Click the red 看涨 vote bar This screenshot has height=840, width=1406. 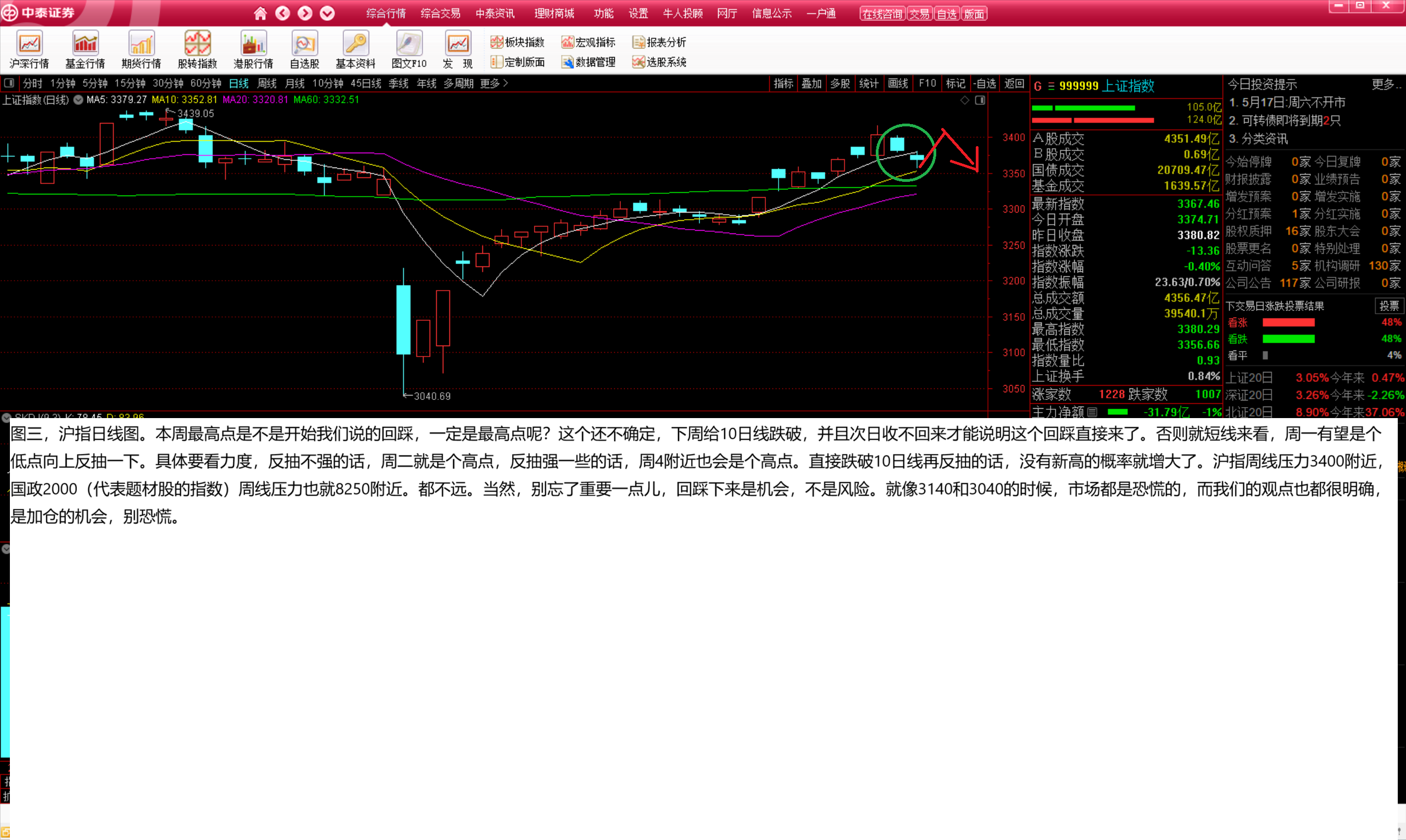tap(1288, 322)
